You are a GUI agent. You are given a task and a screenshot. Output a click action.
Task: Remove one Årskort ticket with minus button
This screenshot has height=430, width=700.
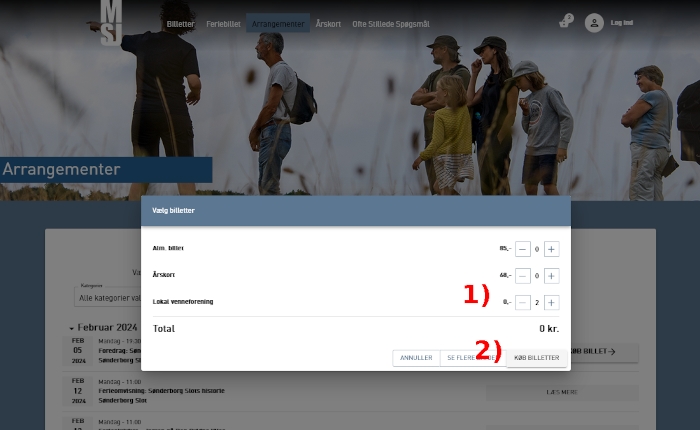[x=523, y=276]
